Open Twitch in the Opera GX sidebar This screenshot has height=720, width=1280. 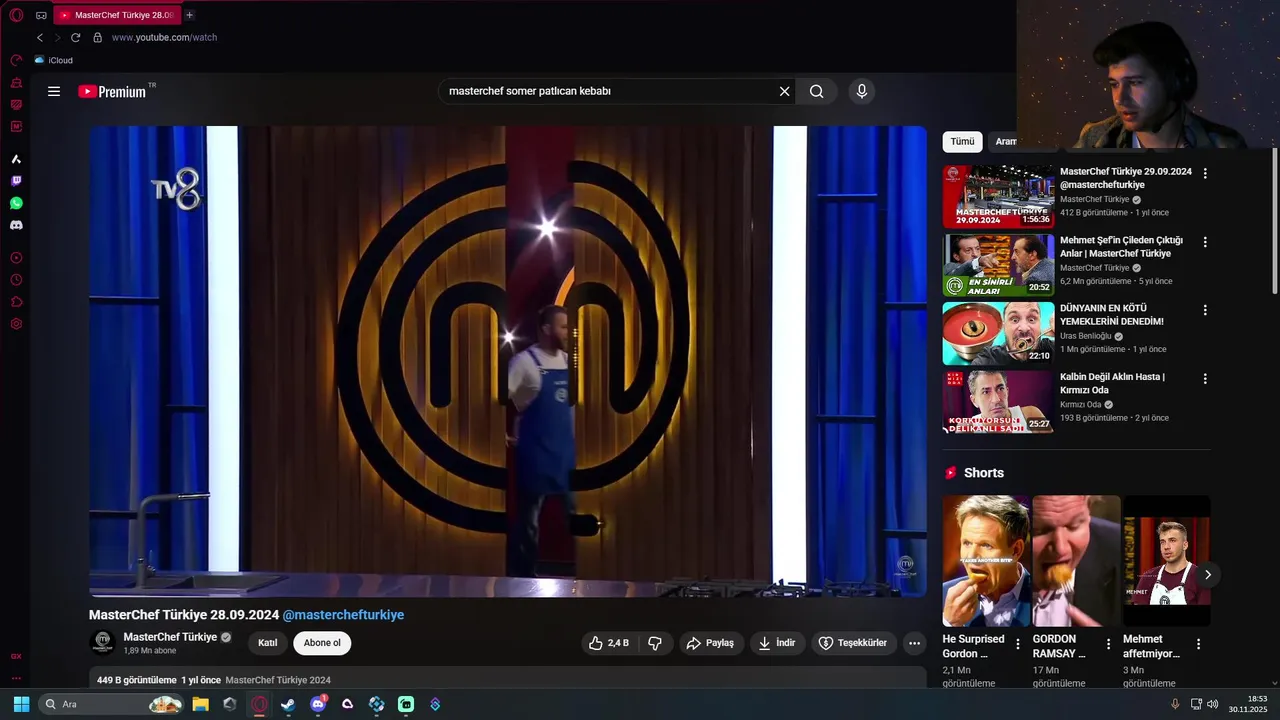pyautogui.click(x=16, y=181)
